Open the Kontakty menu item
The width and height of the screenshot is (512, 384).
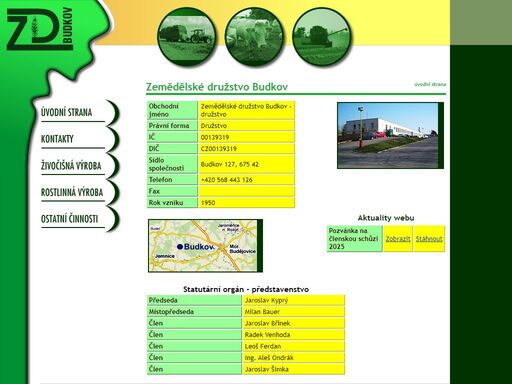(x=57, y=139)
